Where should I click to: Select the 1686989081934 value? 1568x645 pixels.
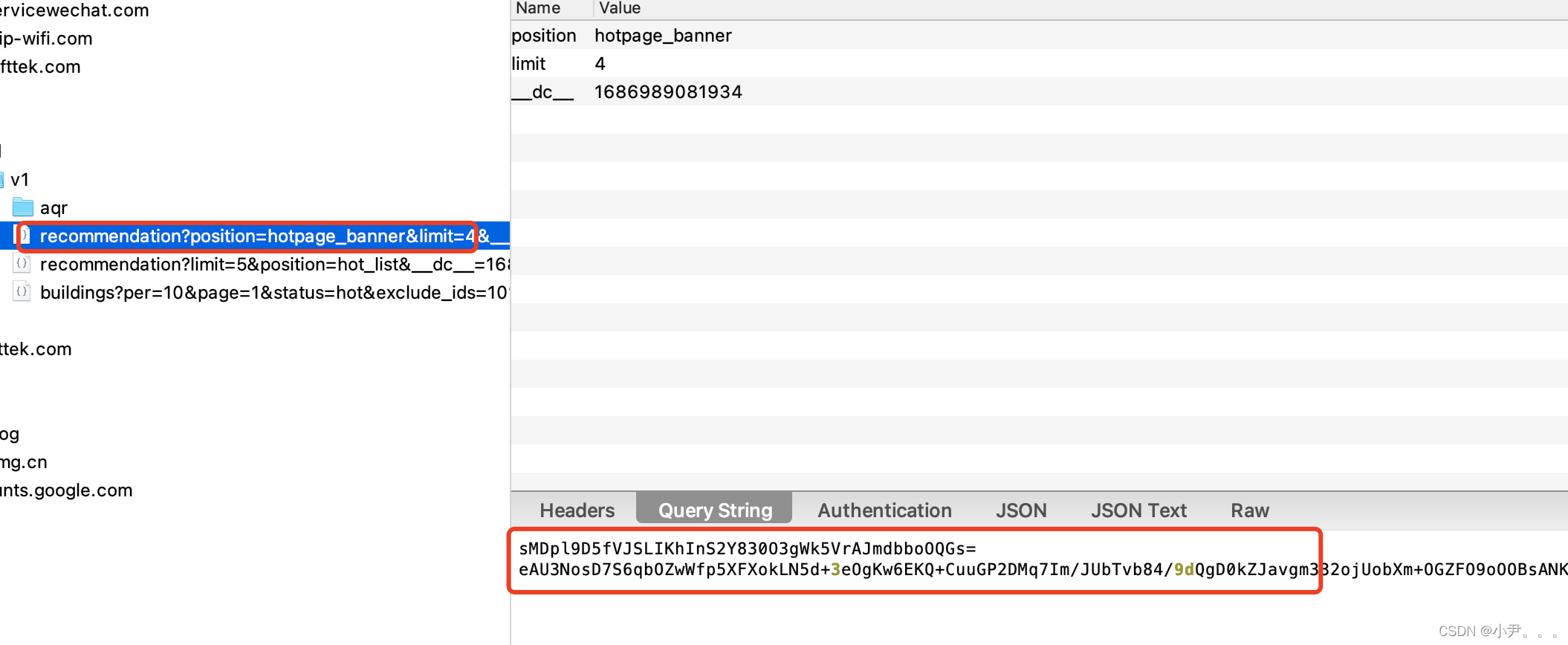(x=668, y=92)
